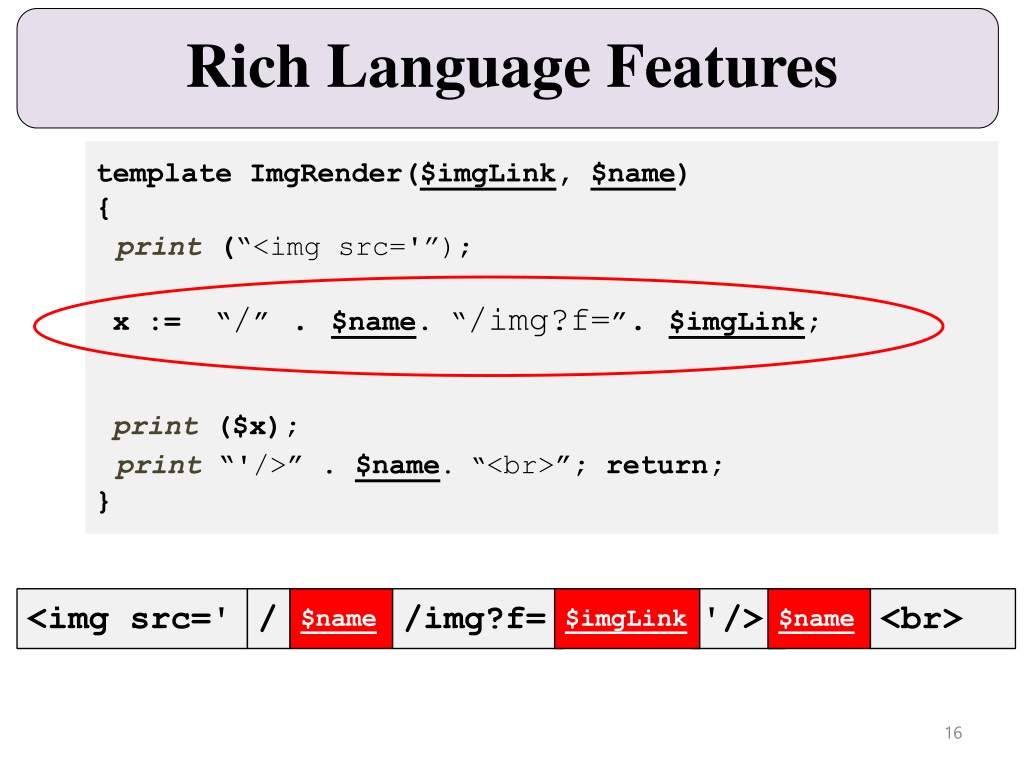
Task: Click the slide number 16
Action: pyautogui.click(x=953, y=733)
